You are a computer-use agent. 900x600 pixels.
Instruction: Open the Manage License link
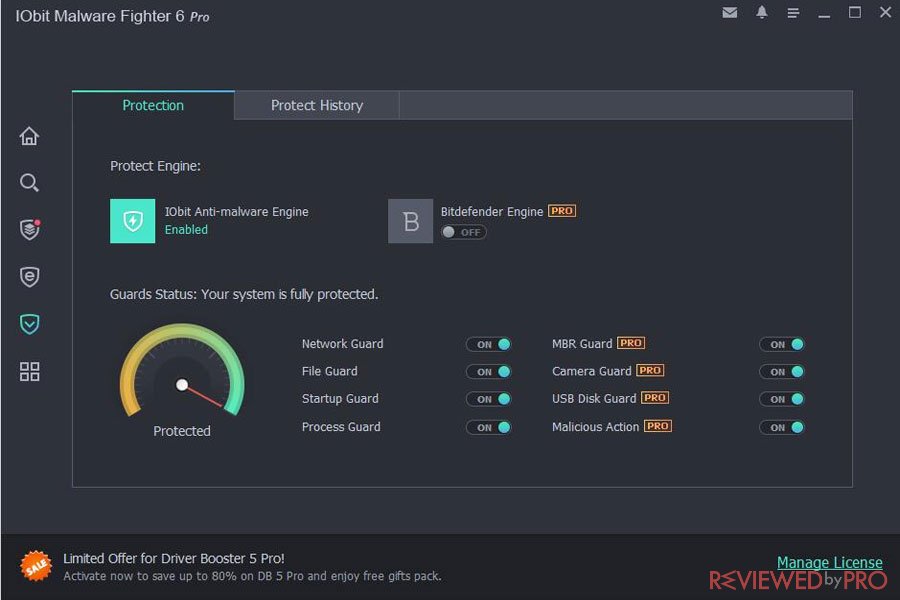829,562
